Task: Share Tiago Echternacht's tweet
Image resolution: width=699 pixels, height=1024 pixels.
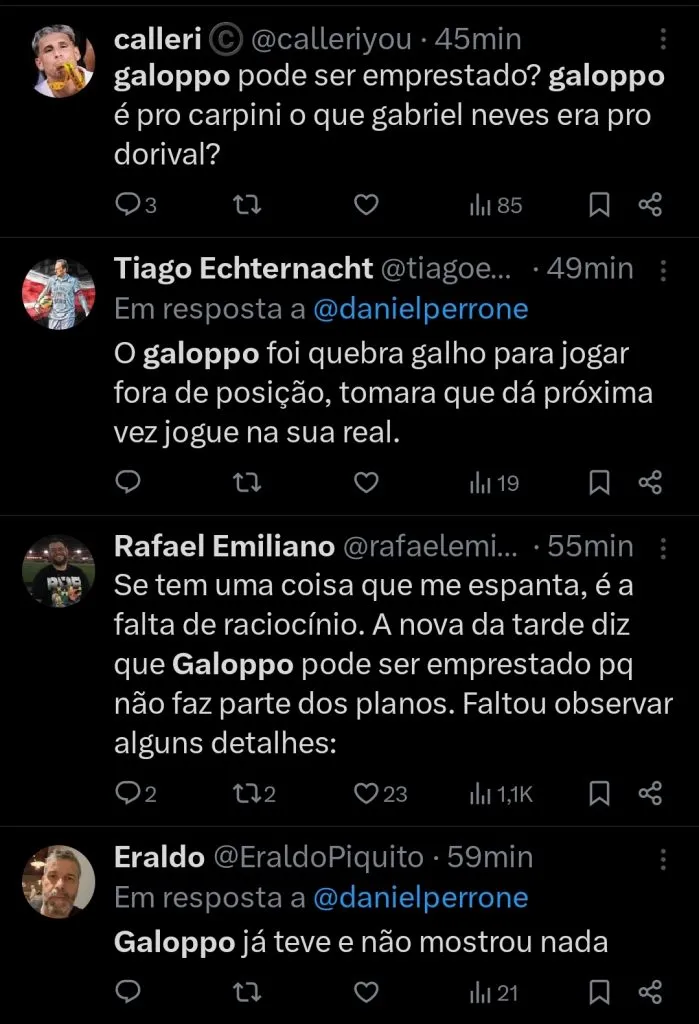Action: click(x=650, y=483)
